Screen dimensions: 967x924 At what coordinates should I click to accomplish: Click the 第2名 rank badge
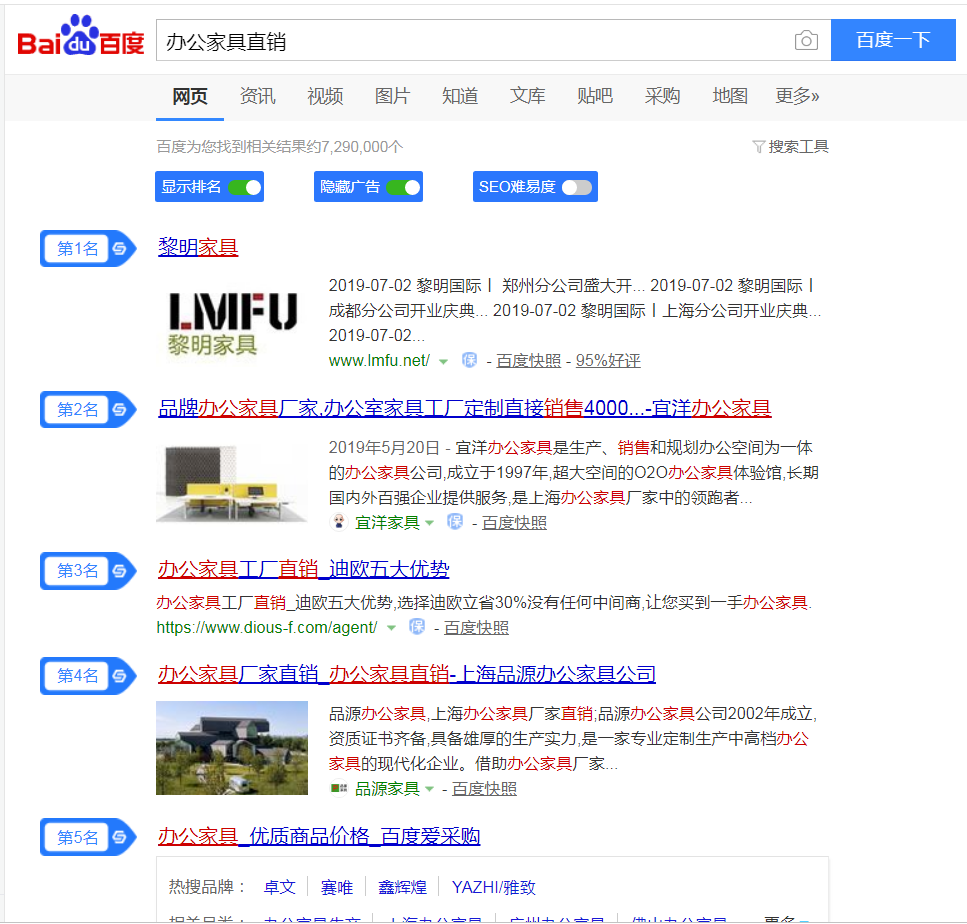(x=88, y=410)
